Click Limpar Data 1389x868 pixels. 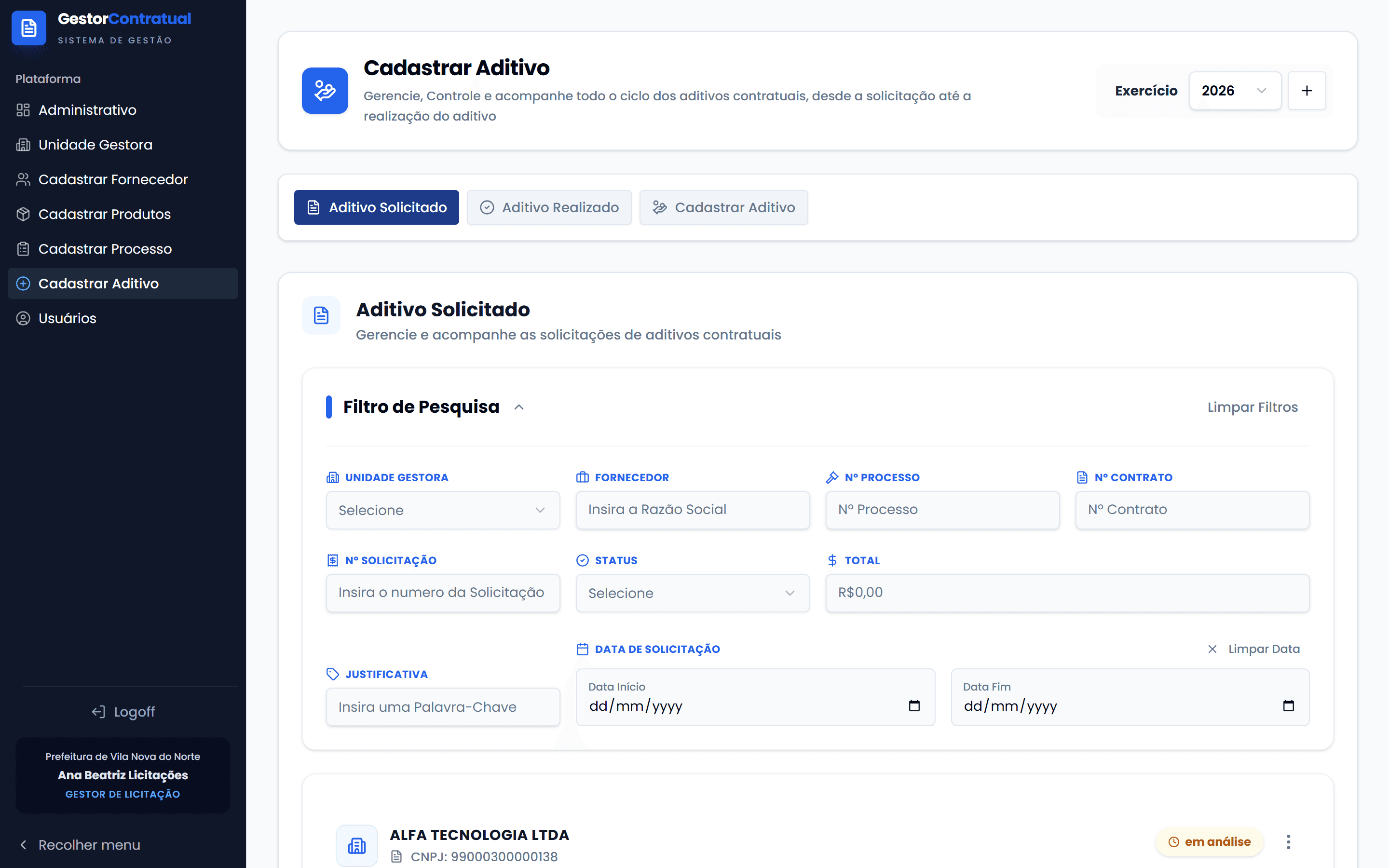click(1253, 649)
